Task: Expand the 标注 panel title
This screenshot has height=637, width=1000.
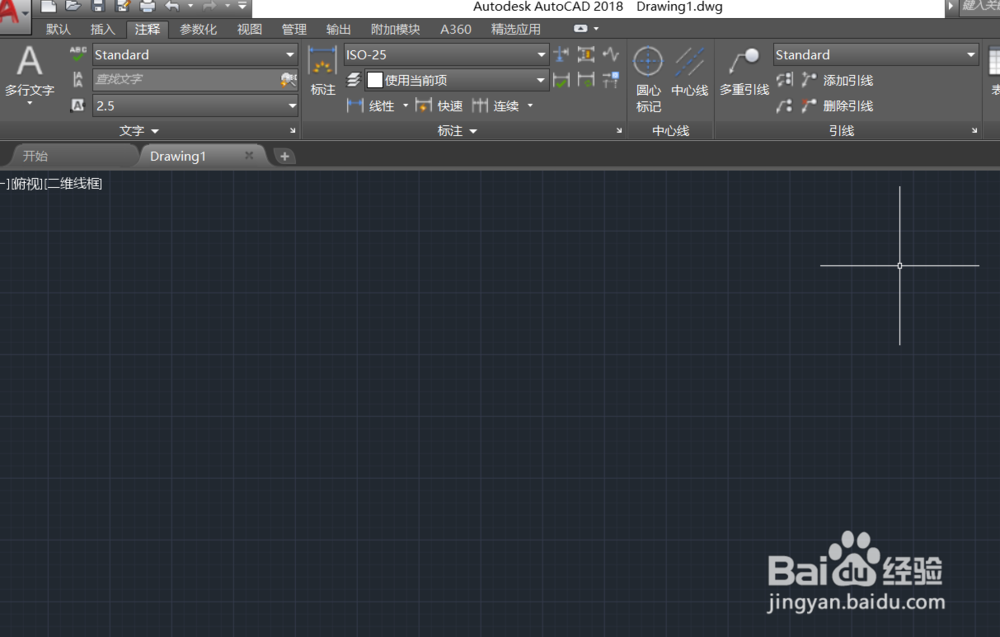Action: point(457,131)
